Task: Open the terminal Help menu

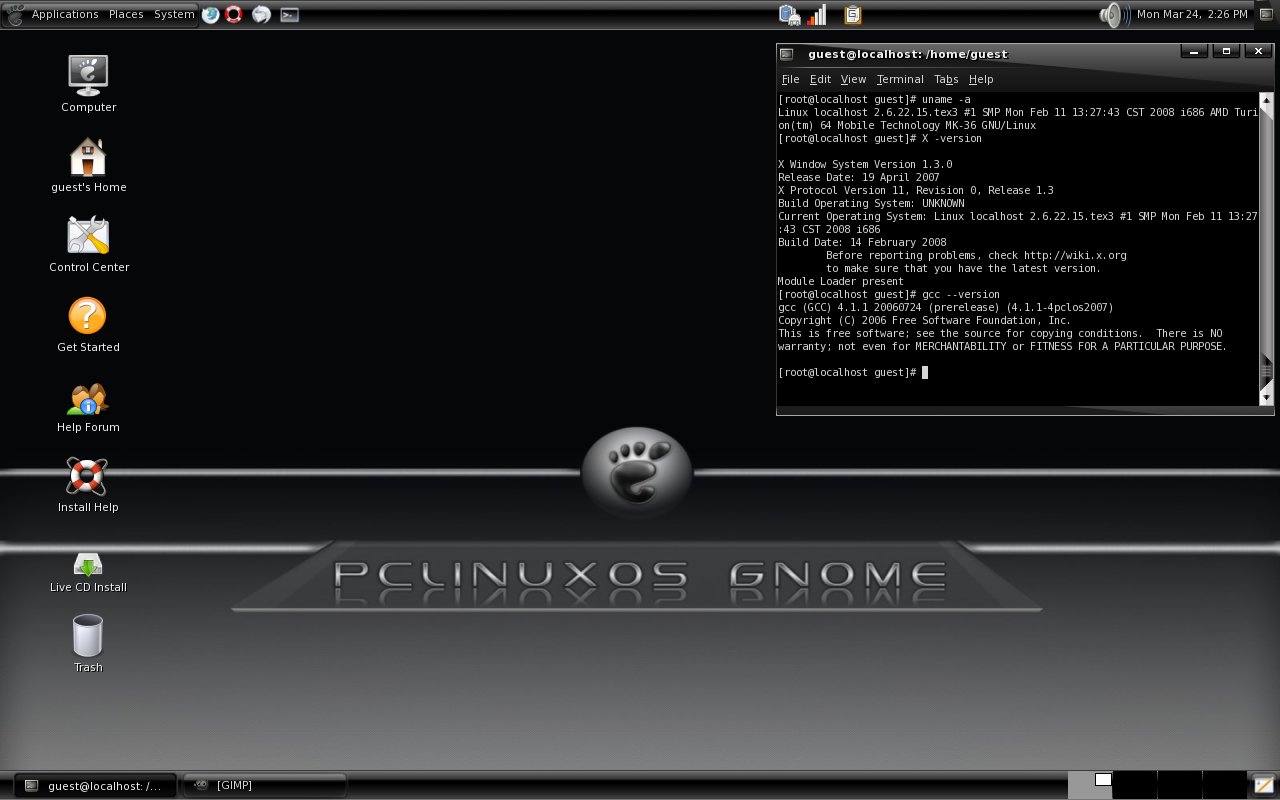Action: (x=981, y=79)
